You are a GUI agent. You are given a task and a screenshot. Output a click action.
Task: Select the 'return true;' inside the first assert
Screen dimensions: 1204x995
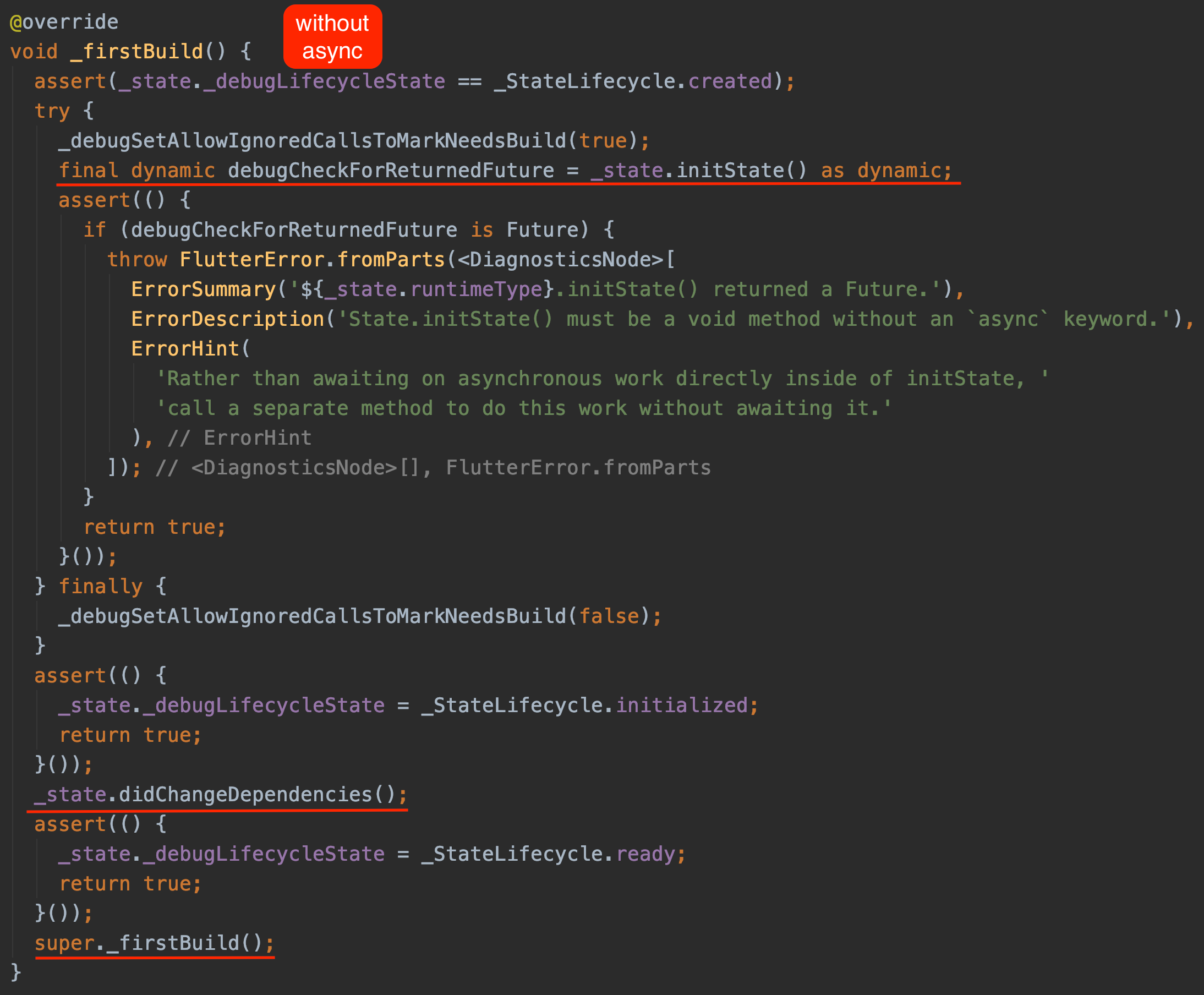155,526
